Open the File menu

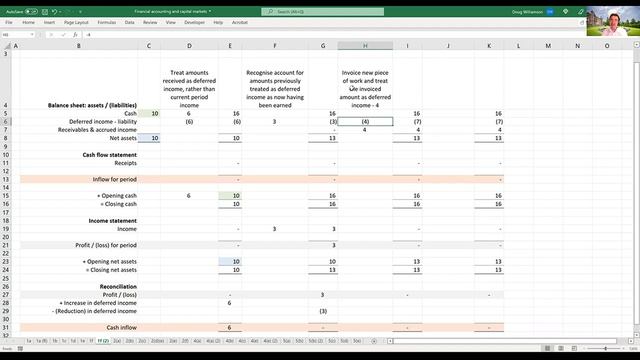(9, 22)
